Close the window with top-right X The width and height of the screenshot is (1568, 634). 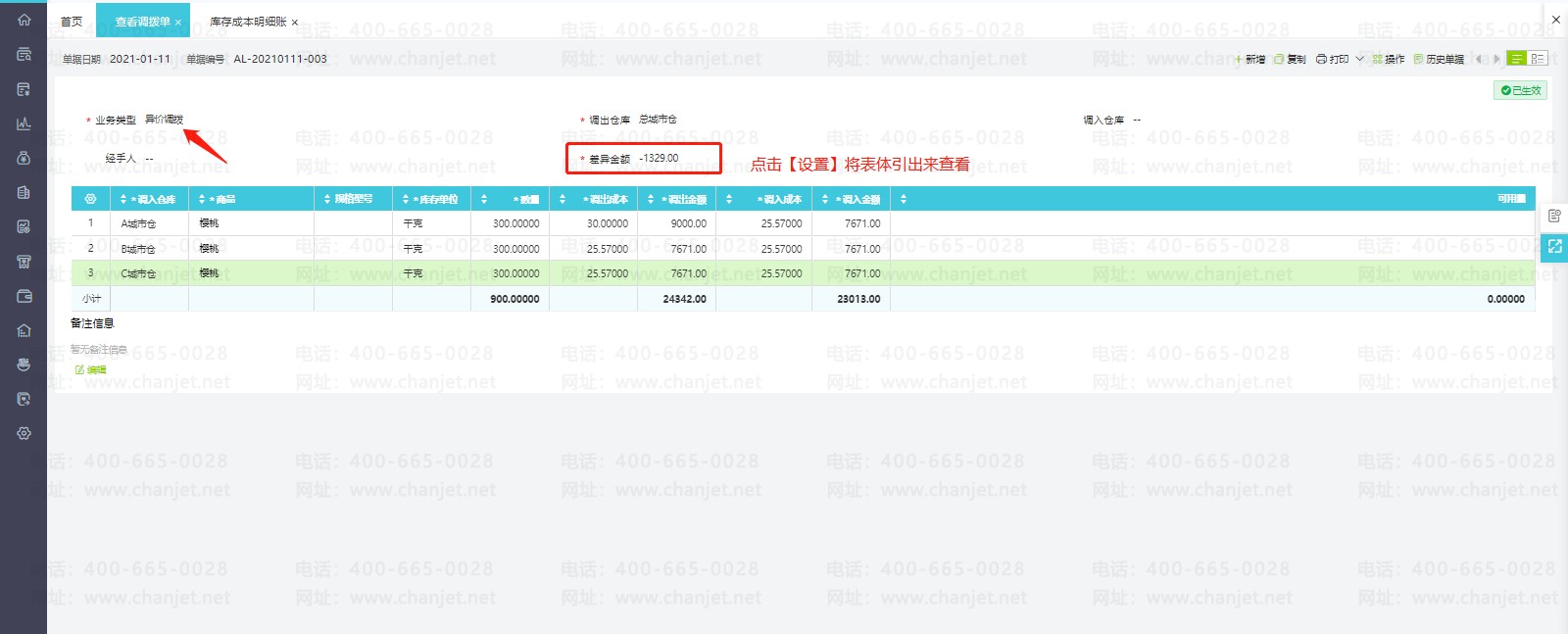[x=1556, y=20]
